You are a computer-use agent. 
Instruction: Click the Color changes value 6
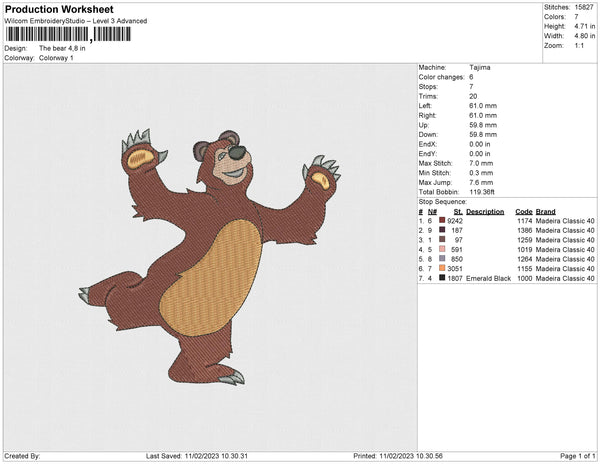point(471,77)
